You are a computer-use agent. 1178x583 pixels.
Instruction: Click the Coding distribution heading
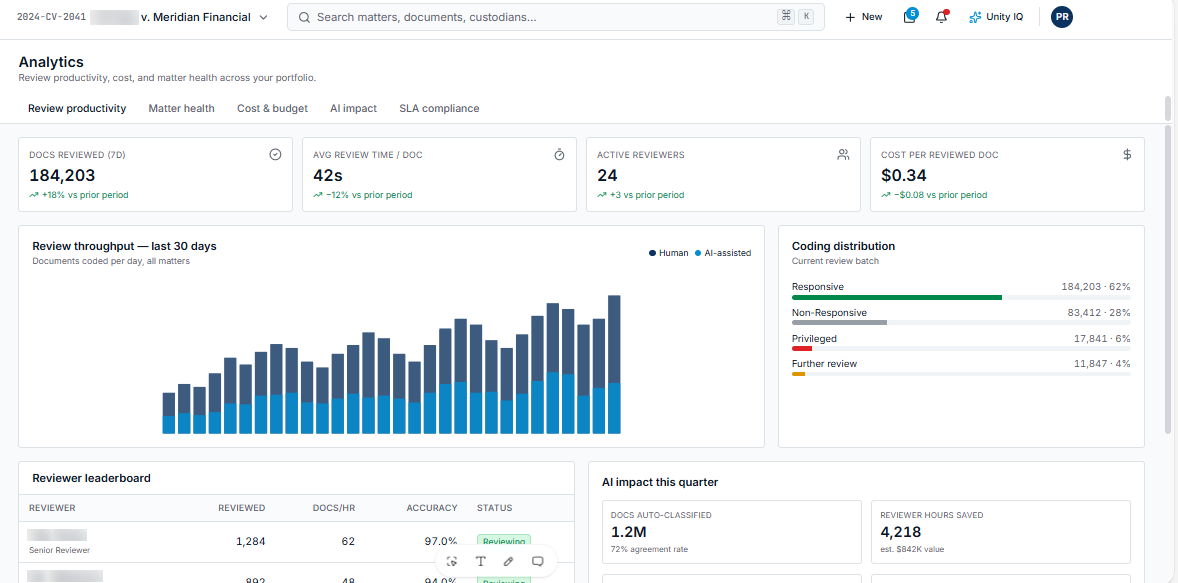pyautogui.click(x=843, y=246)
